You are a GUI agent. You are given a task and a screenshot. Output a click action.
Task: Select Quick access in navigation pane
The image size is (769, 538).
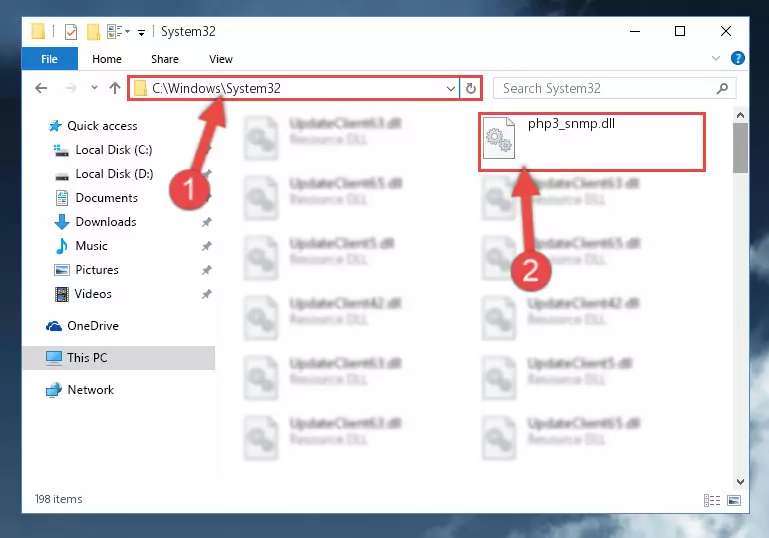pyautogui.click(x=102, y=126)
